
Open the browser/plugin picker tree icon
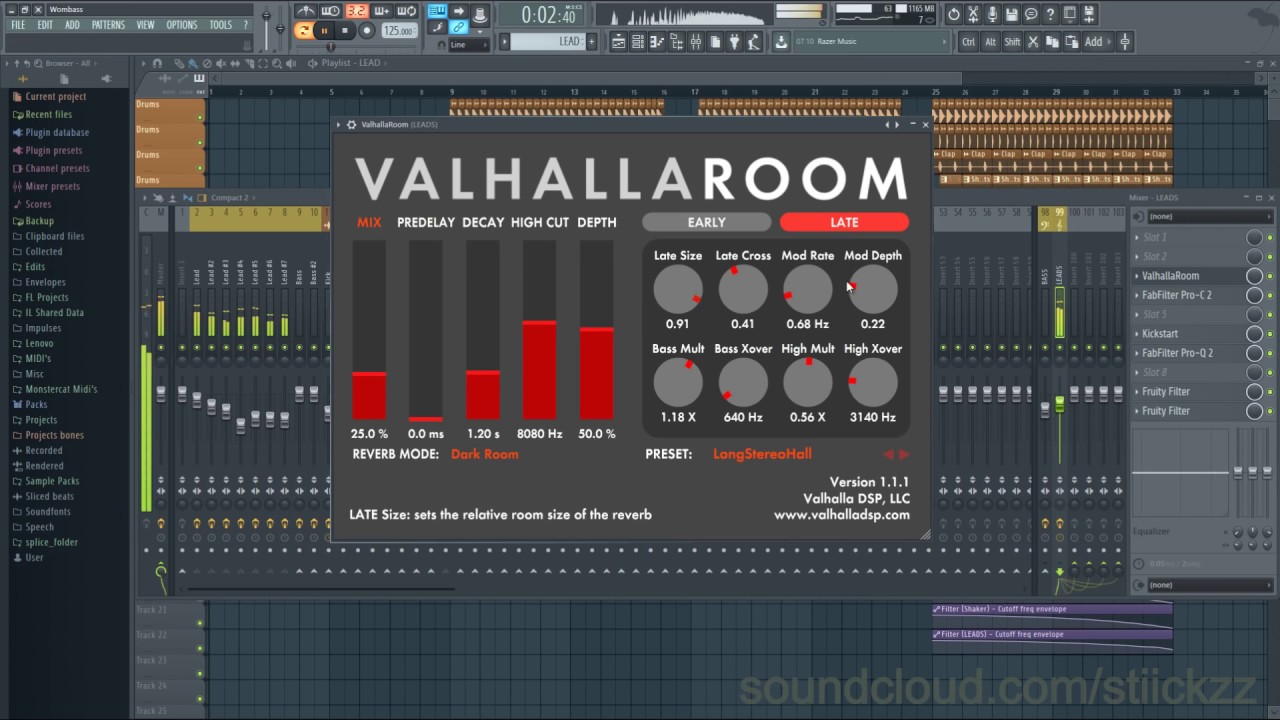[x=676, y=41]
